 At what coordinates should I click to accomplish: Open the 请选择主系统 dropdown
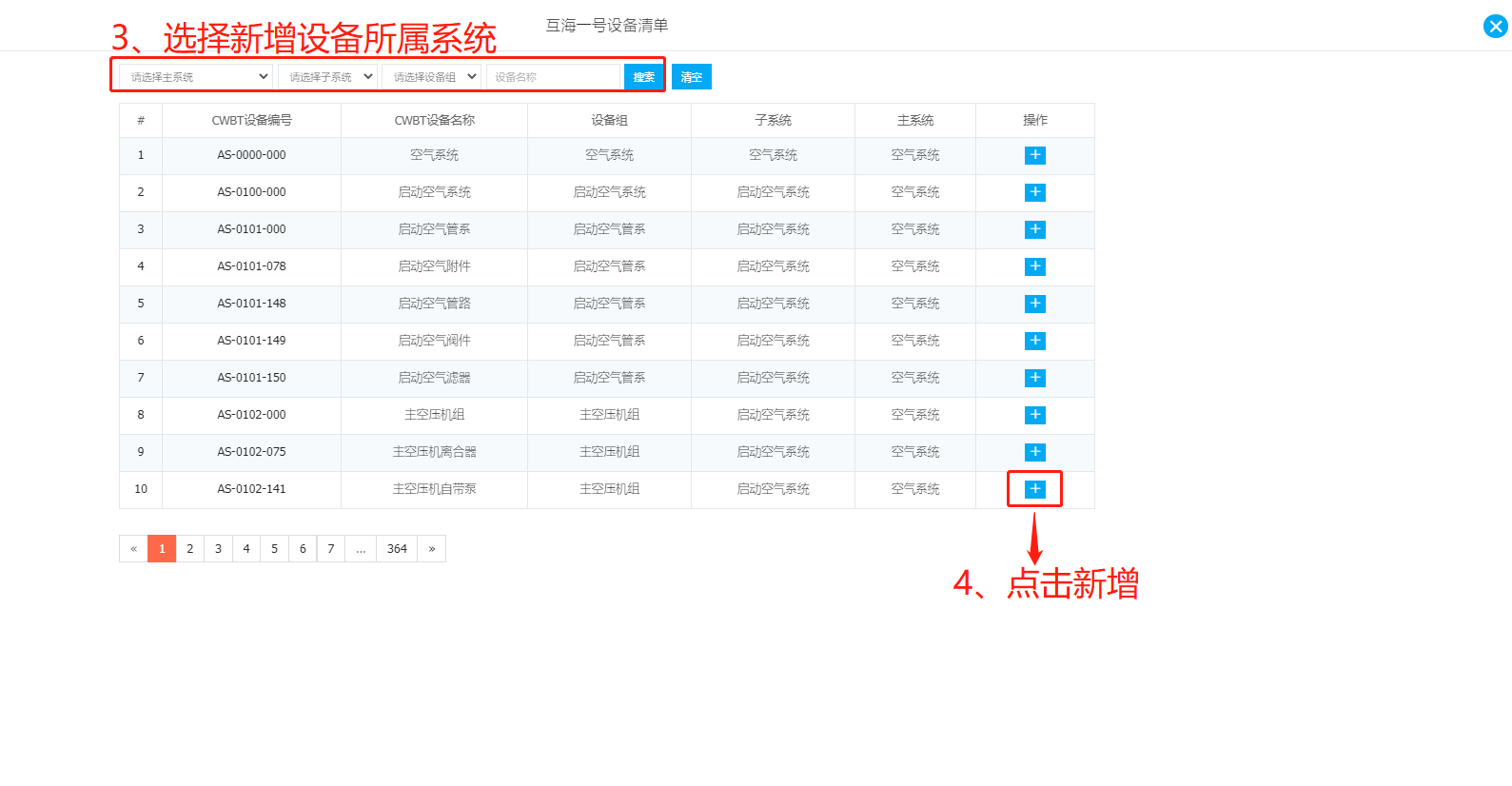click(x=196, y=77)
